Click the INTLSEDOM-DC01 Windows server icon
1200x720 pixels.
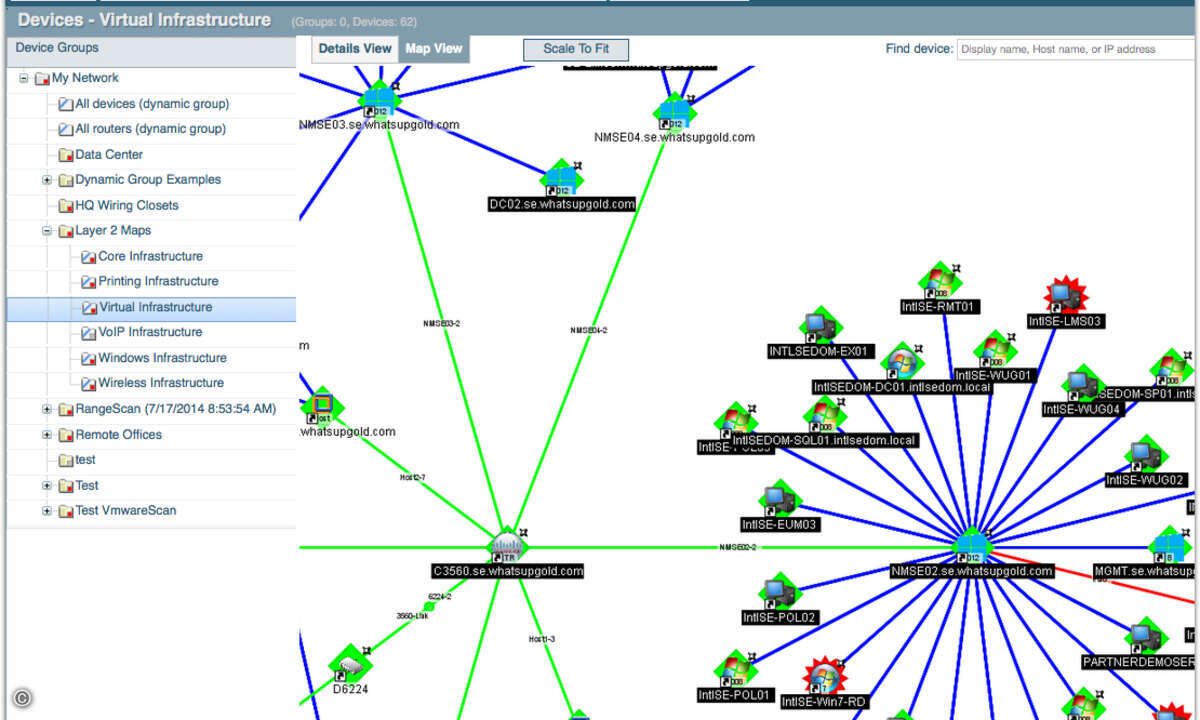901,362
